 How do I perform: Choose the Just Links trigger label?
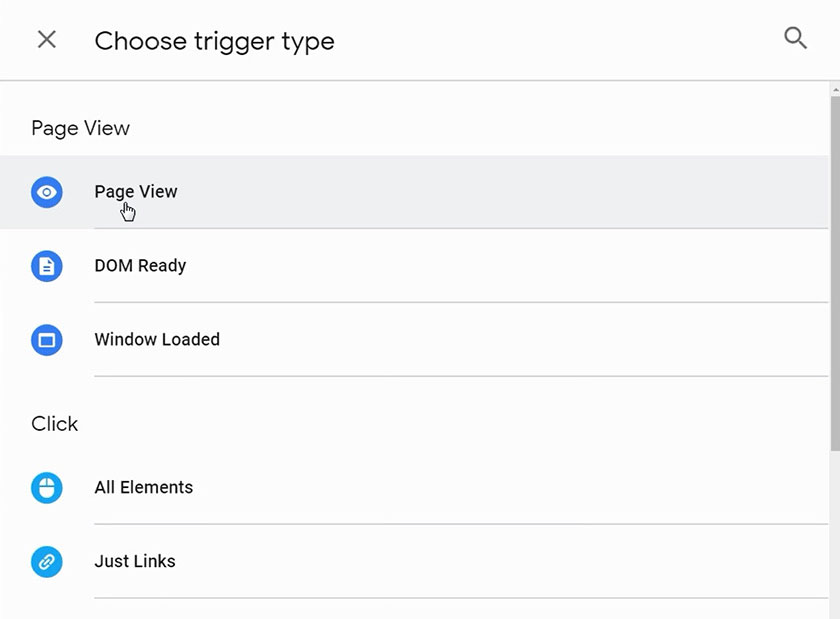(x=135, y=562)
